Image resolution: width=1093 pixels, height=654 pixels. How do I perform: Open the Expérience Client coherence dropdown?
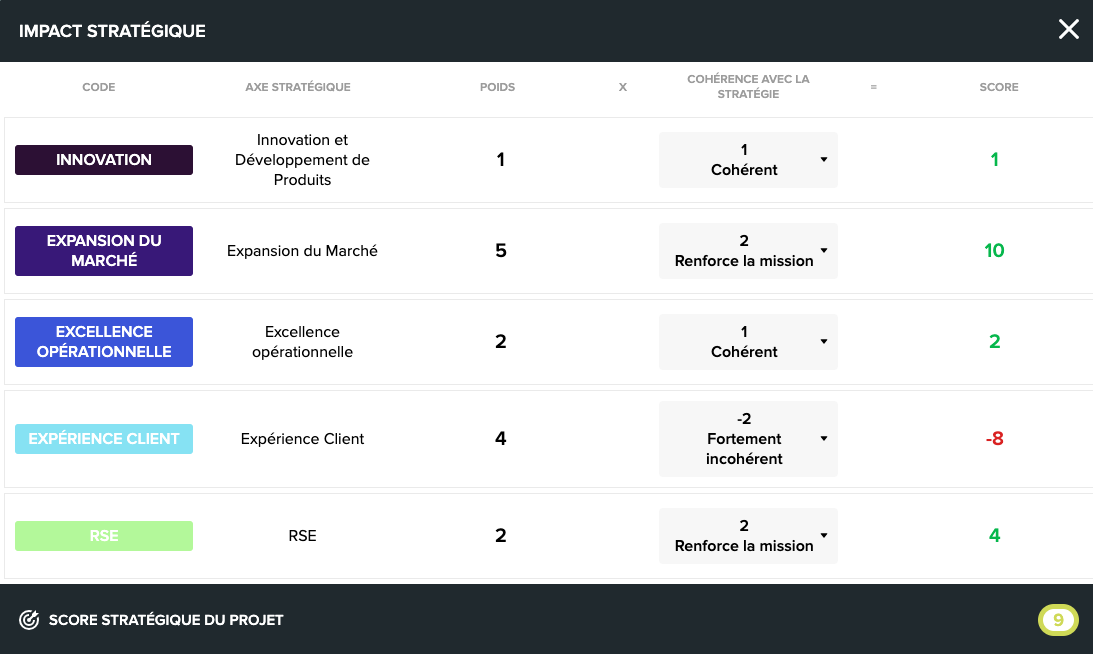(748, 439)
